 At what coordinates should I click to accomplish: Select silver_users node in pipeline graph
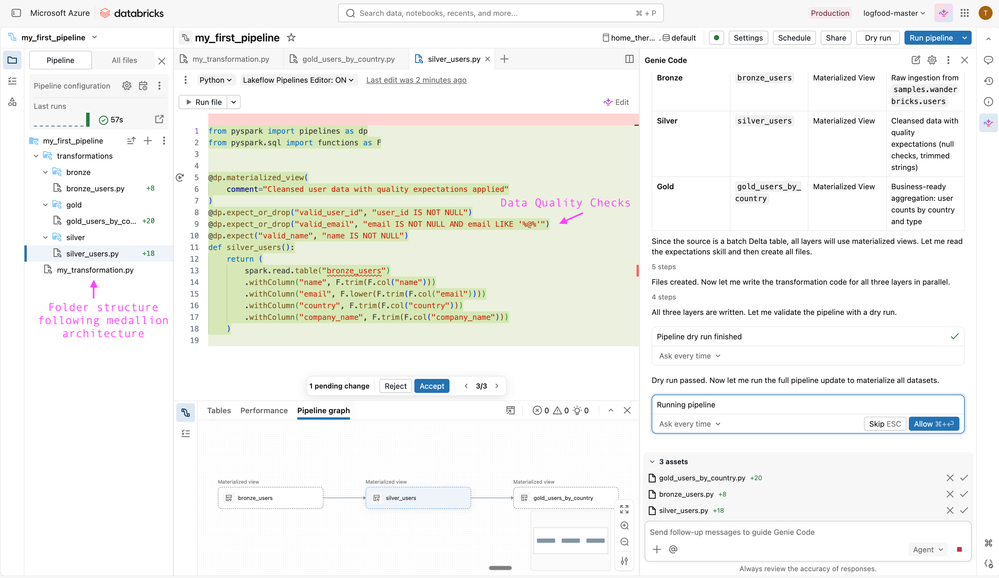click(x=418, y=498)
